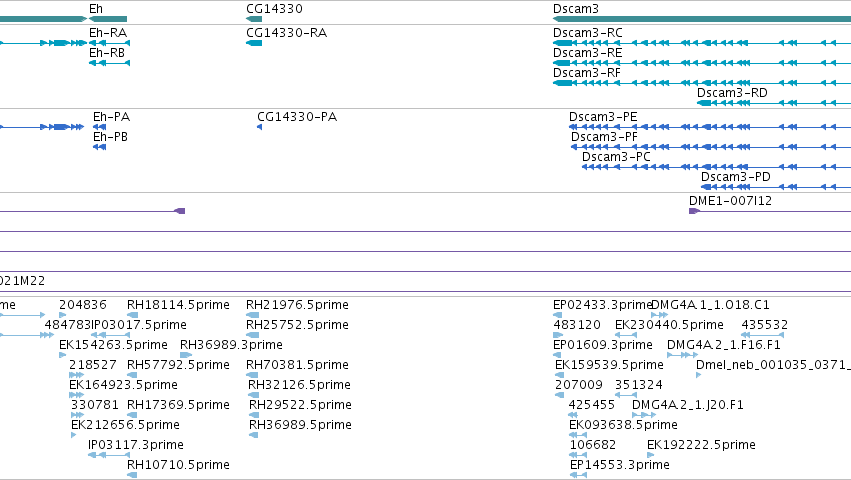Click RH36989.5prime label
Screen dimensions: 851x480
300,425
